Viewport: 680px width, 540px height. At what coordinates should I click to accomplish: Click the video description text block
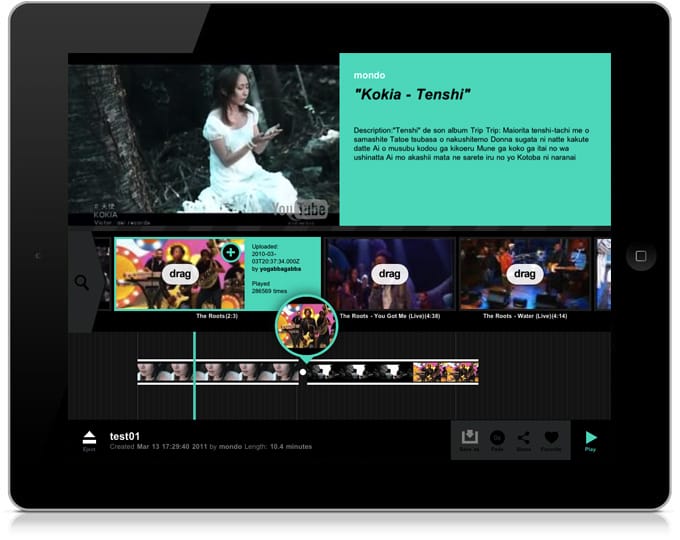[471, 144]
